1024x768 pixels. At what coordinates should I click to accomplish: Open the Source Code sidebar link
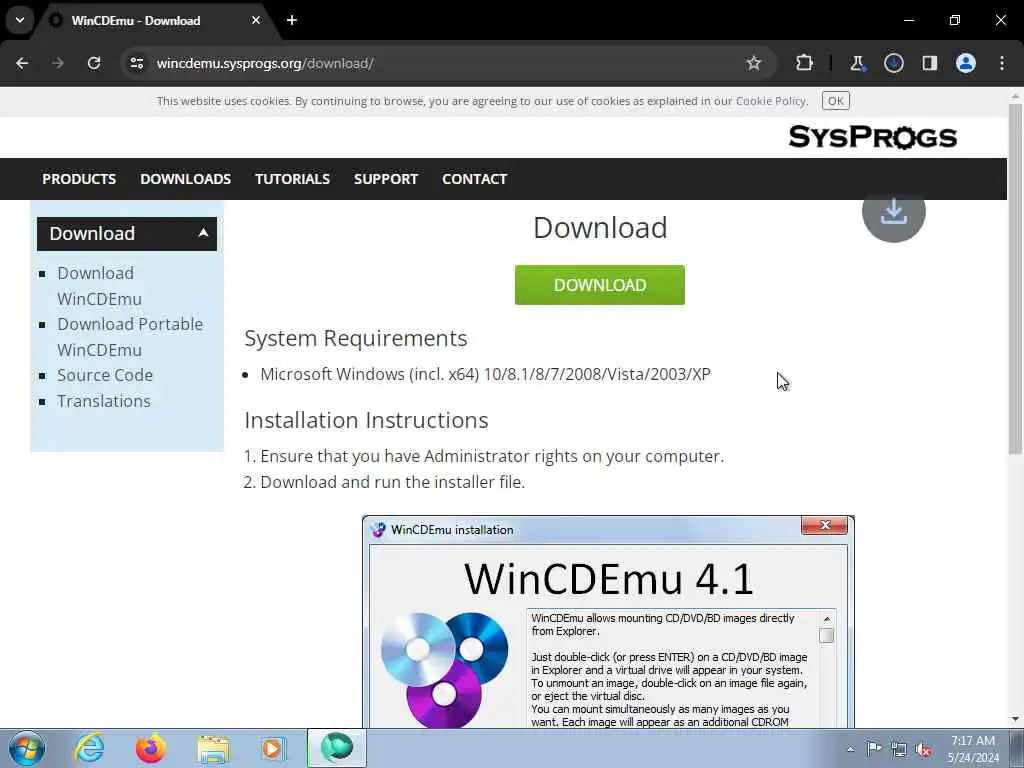[105, 375]
